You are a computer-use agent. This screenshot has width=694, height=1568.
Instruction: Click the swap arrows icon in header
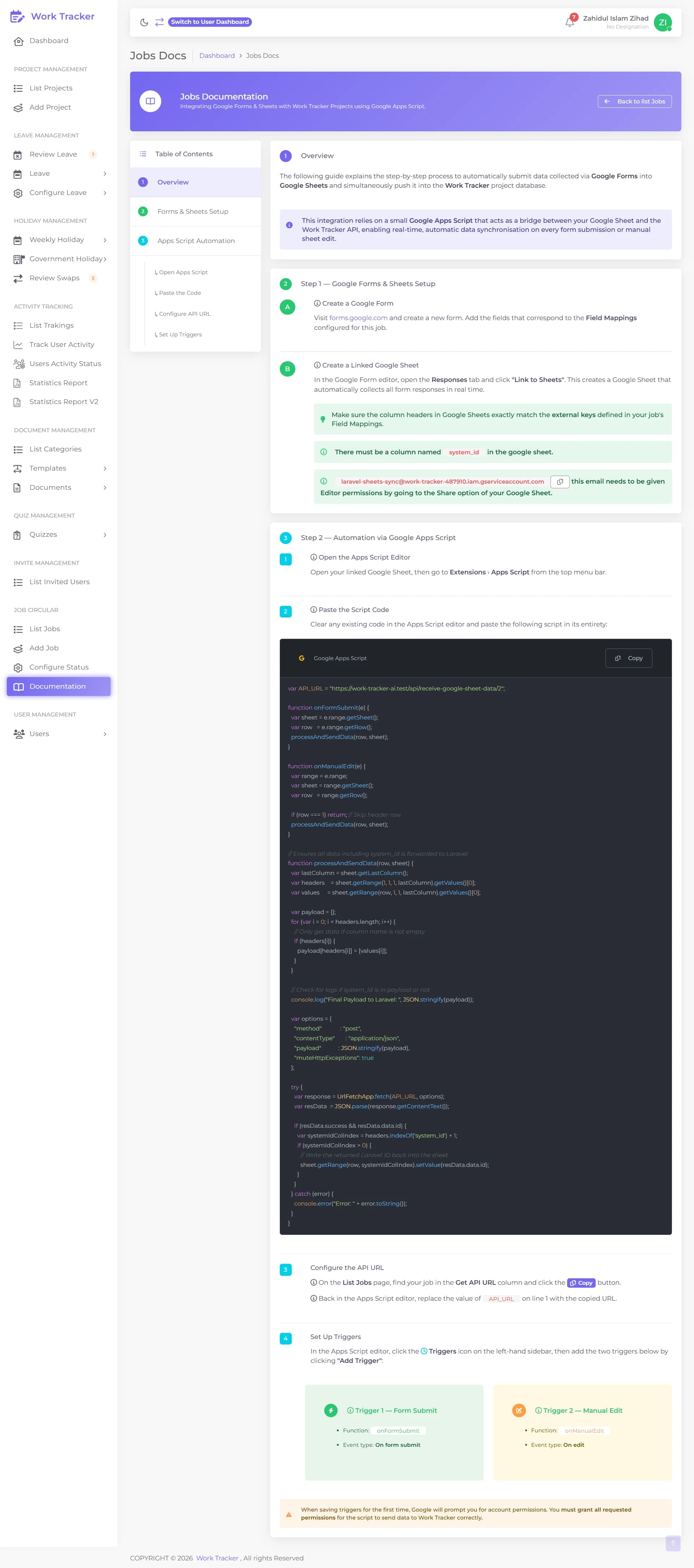[159, 22]
